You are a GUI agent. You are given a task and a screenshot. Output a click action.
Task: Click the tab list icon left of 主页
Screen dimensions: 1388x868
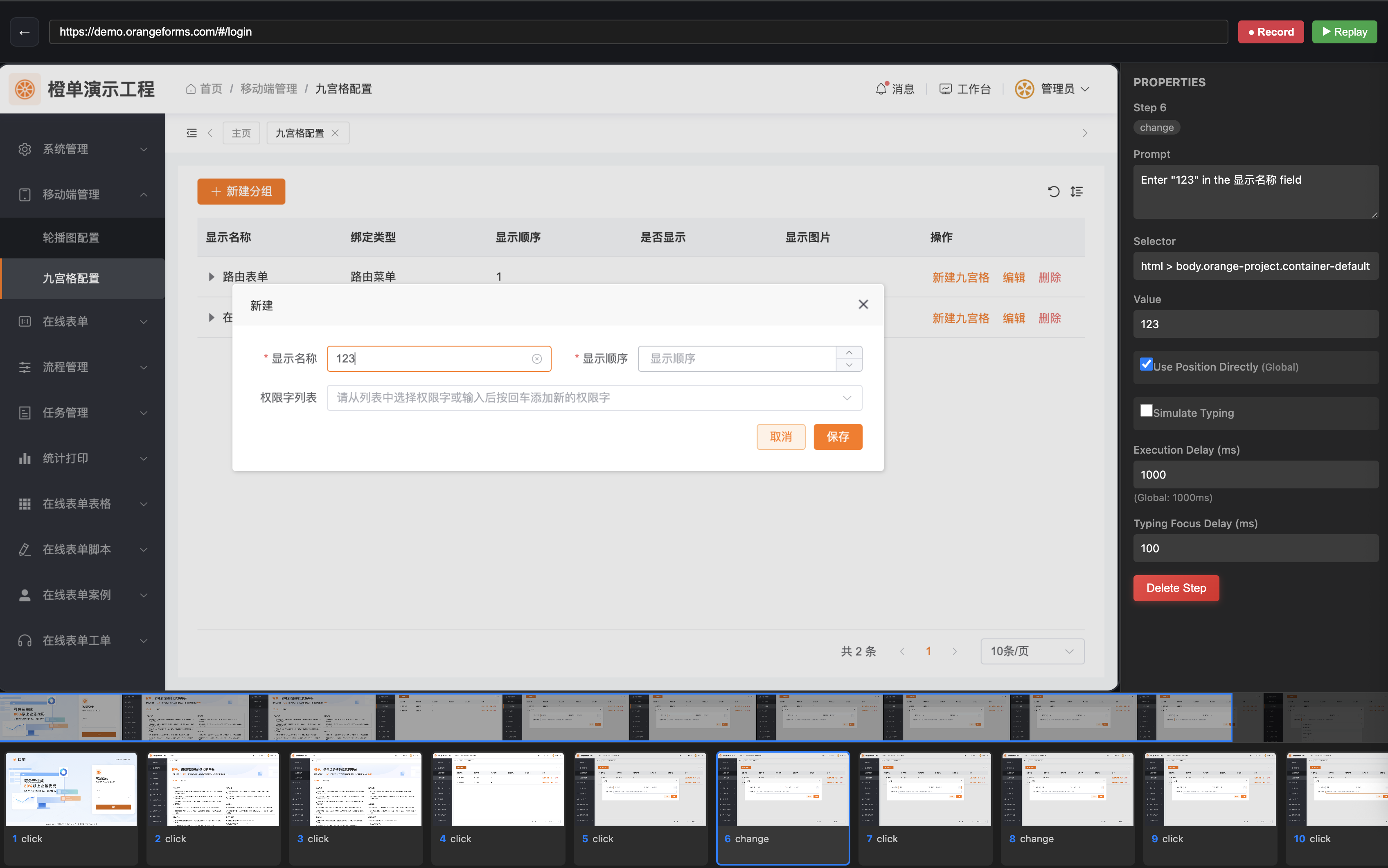pos(192,133)
